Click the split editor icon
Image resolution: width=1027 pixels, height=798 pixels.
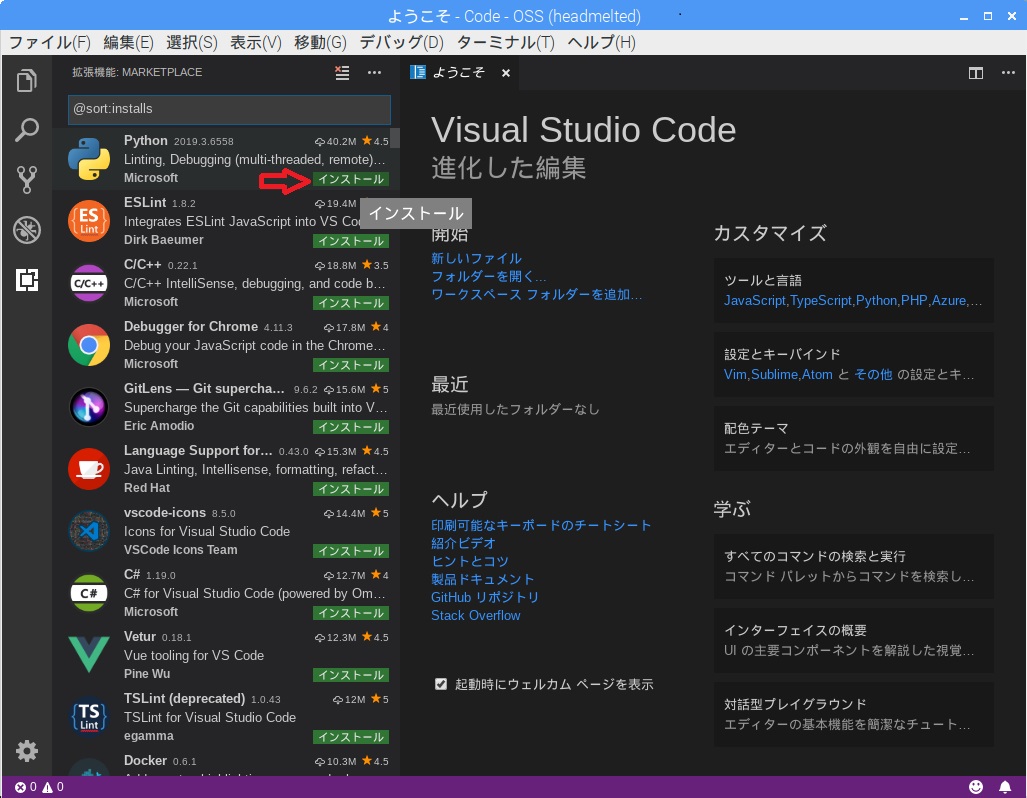coord(976,73)
